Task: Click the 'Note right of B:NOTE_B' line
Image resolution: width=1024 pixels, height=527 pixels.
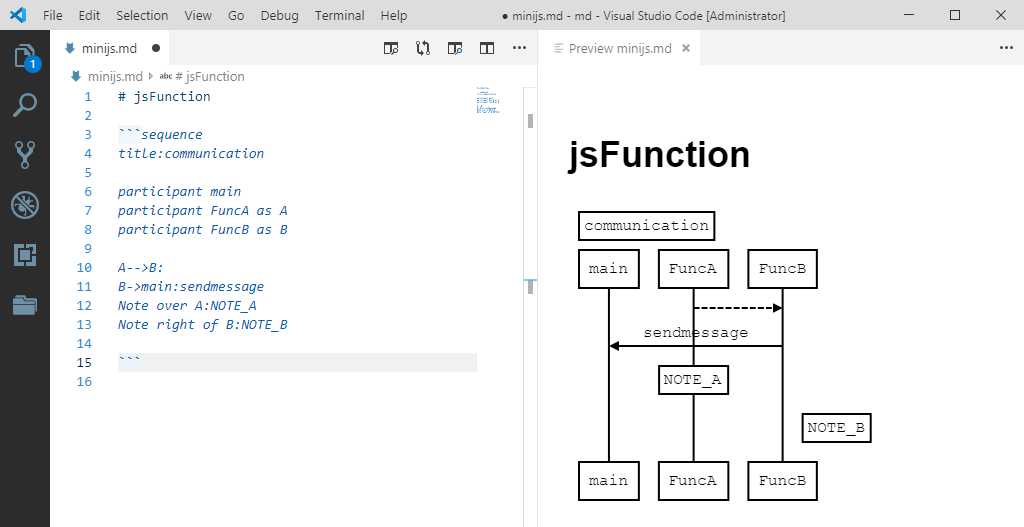Action: pyautogui.click(x=203, y=325)
